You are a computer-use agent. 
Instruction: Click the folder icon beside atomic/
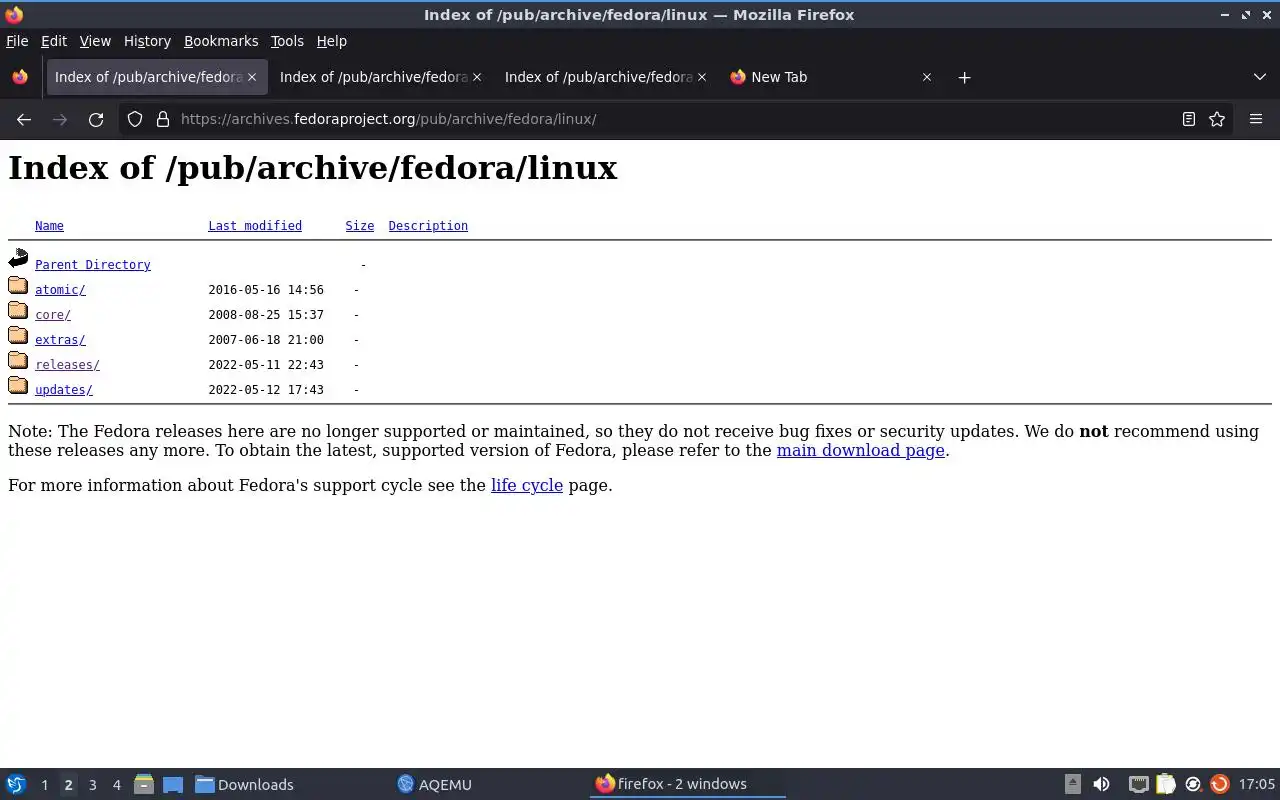pyautogui.click(x=18, y=286)
